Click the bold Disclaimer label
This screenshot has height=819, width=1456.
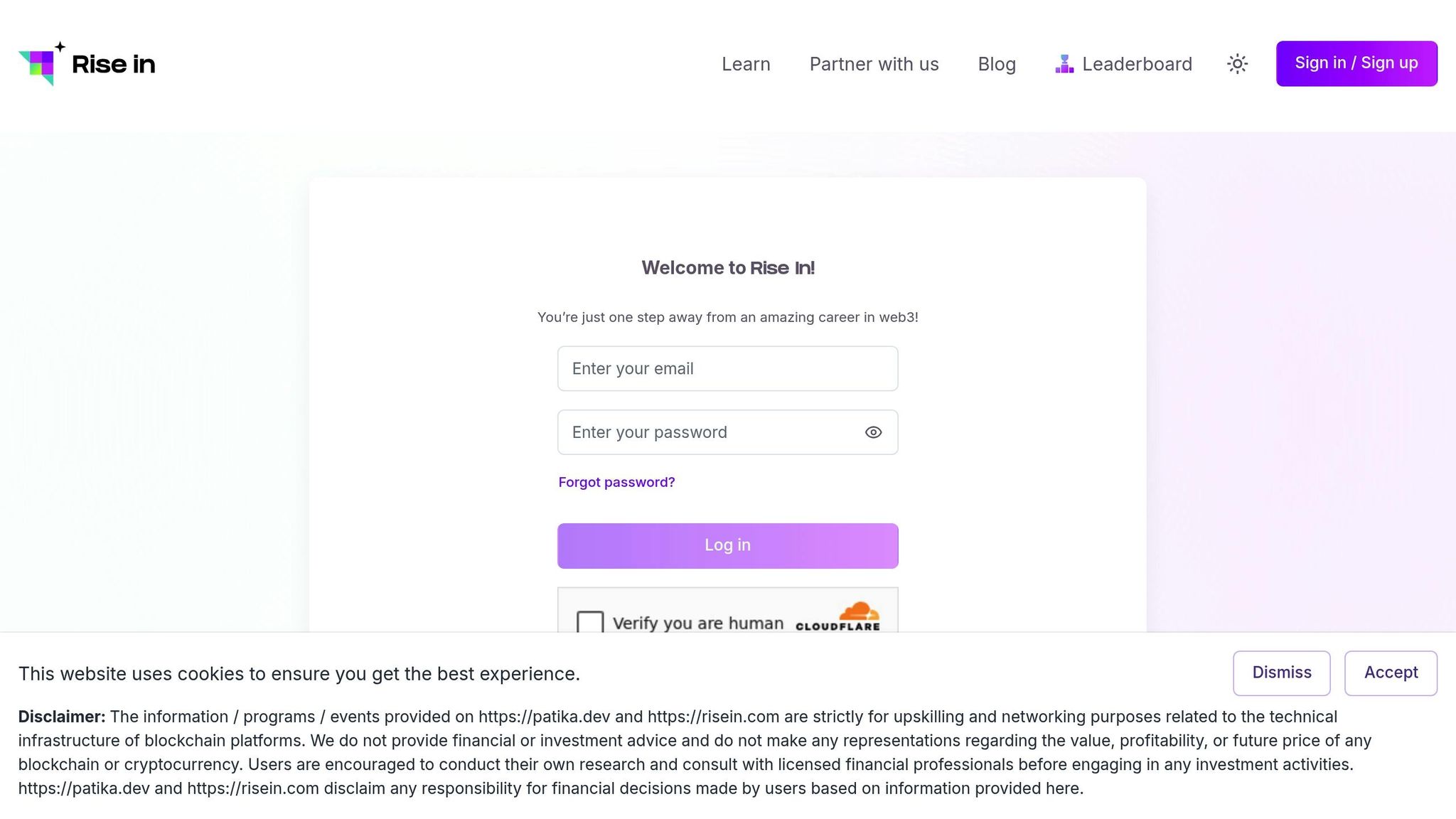coord(62,717)
